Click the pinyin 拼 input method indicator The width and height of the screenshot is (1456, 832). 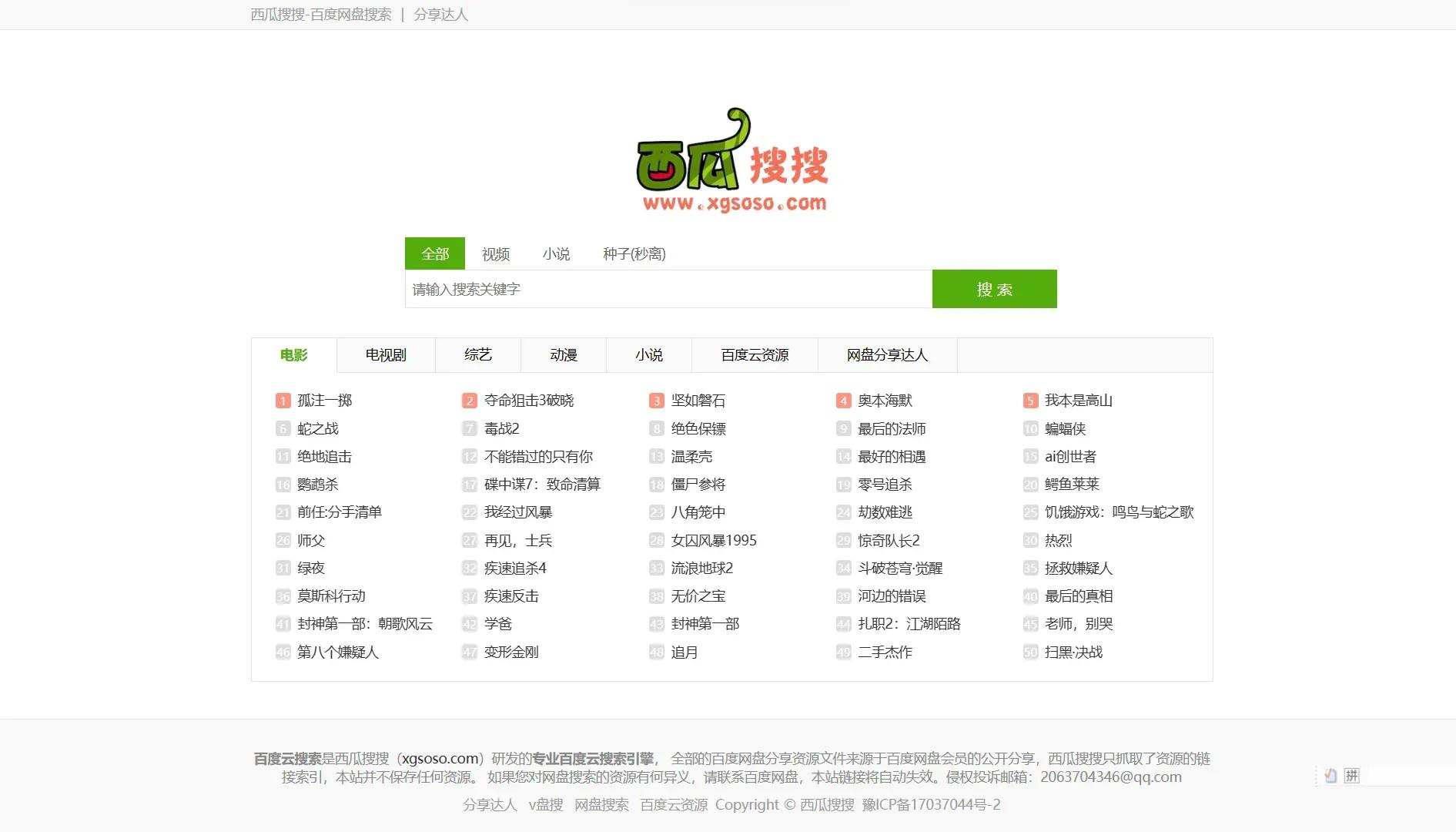(1352, 776)
